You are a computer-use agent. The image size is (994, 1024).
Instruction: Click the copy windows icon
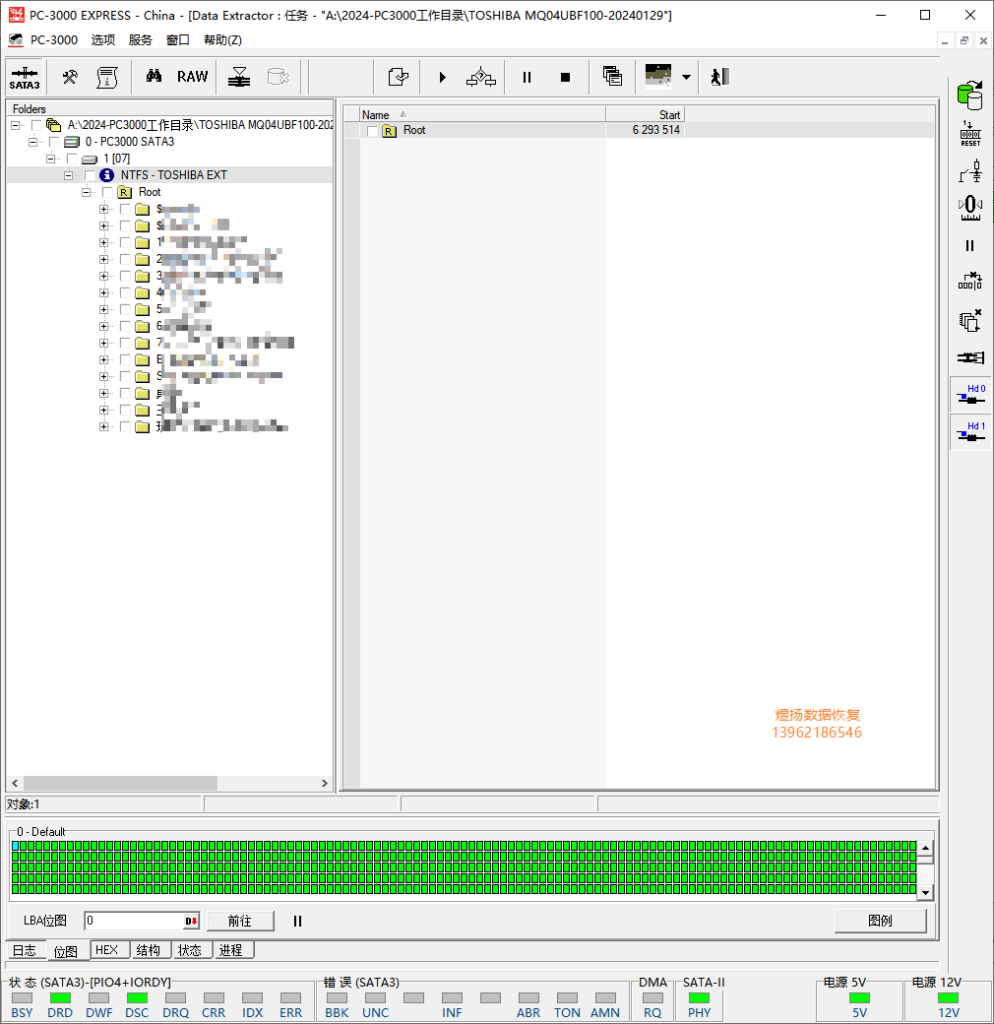point(612,77)
